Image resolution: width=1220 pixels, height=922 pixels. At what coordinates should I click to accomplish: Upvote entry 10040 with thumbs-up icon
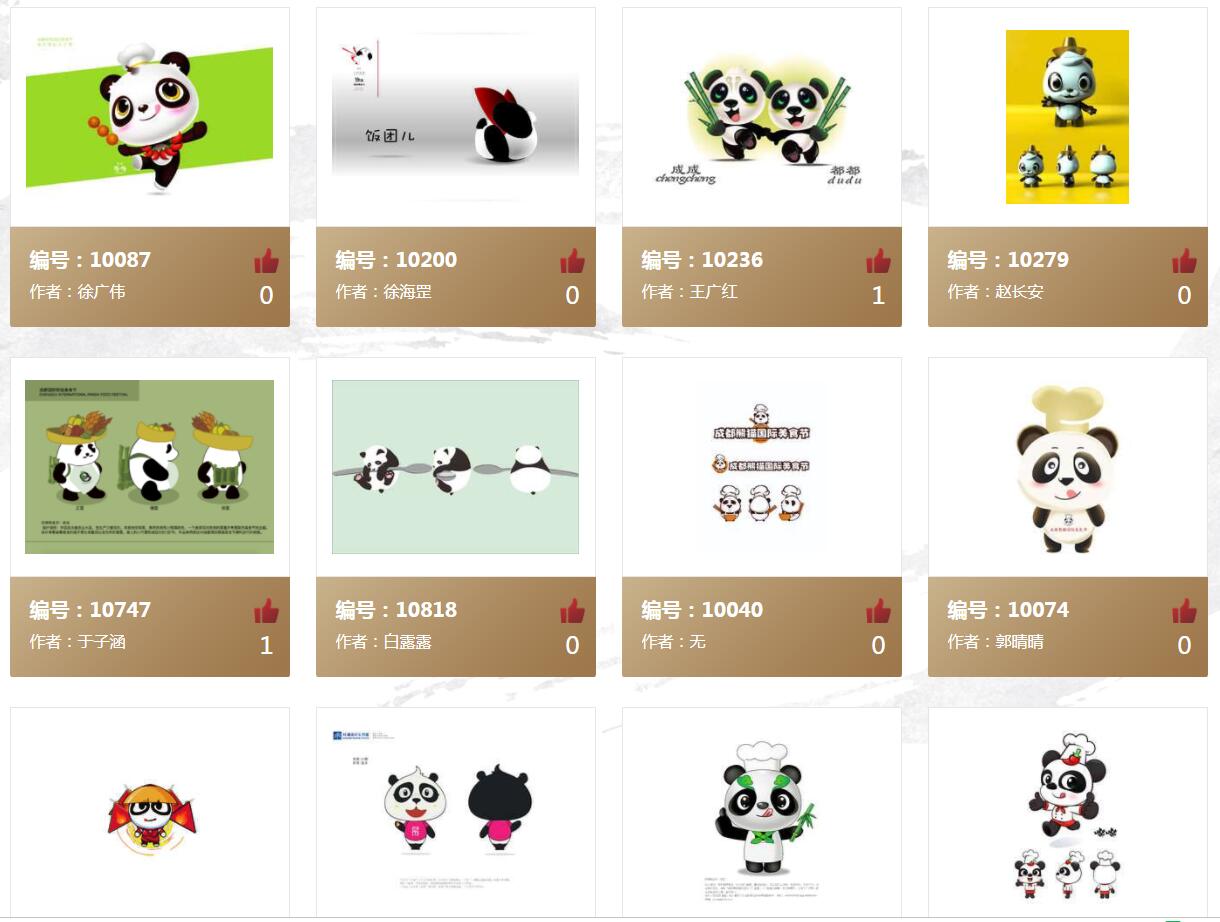pos(878,611)
